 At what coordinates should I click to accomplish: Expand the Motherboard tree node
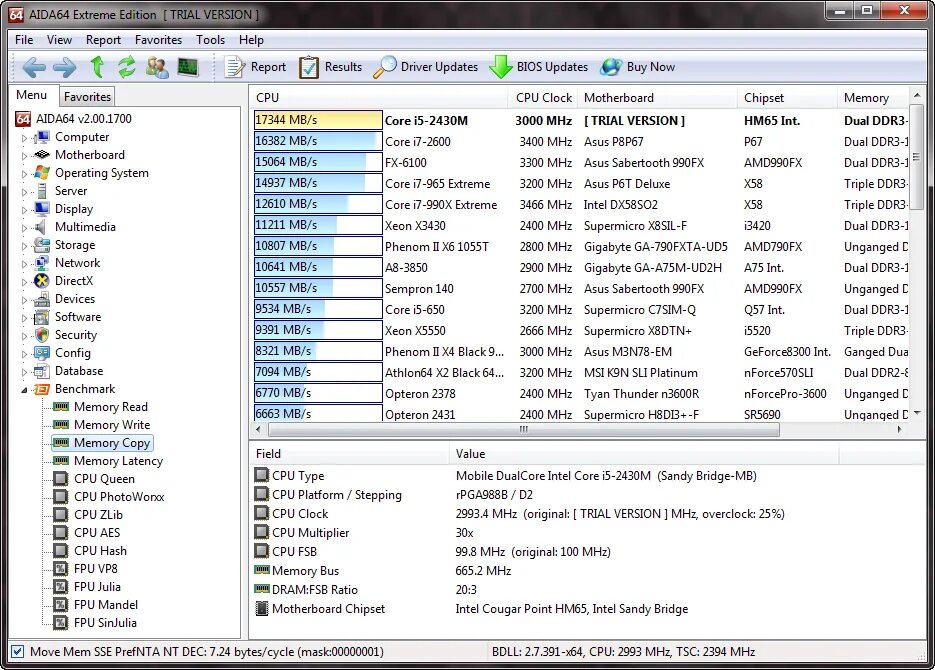[24, 156]
